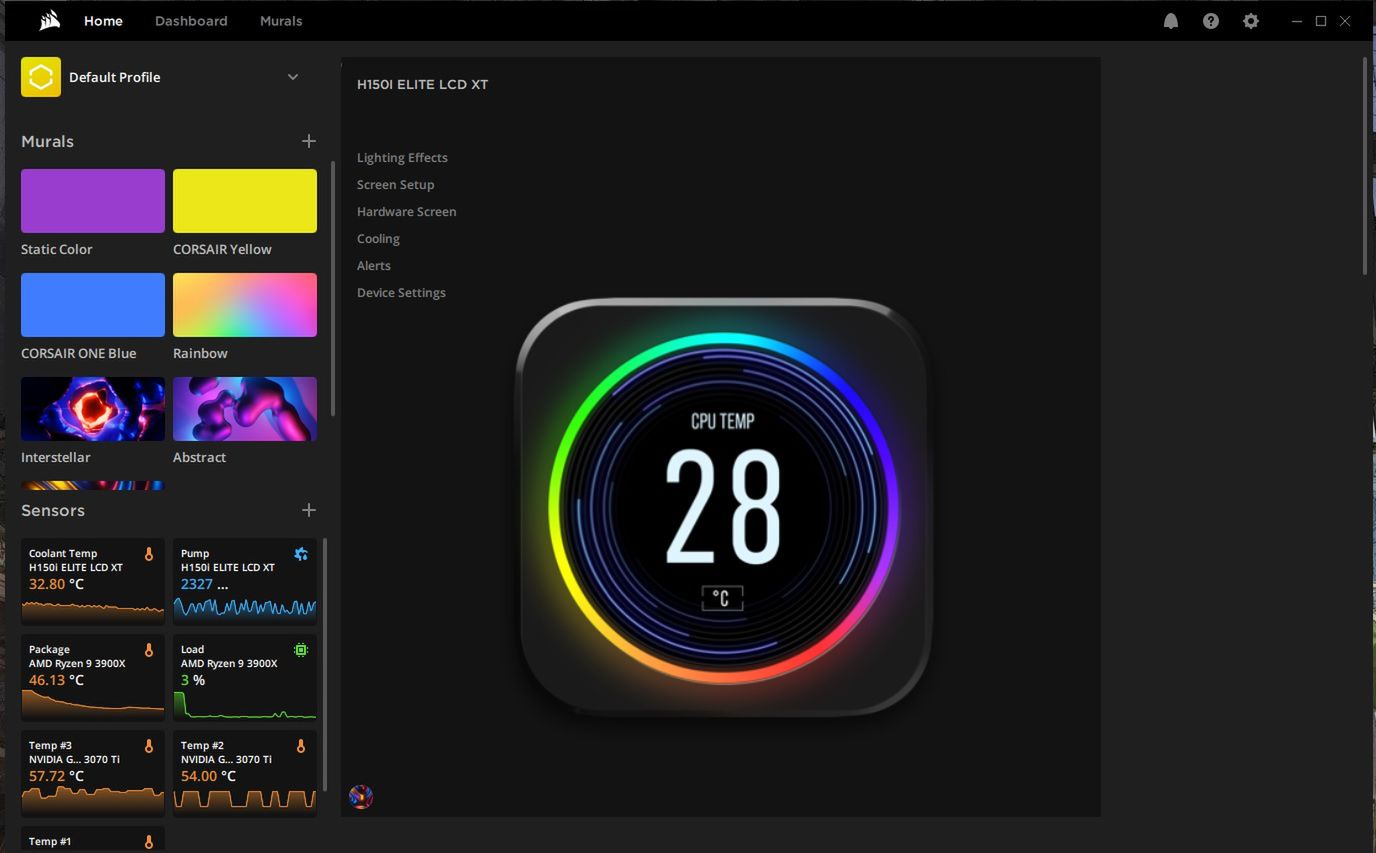
Task: Click the colorful mural icon under device
Action: pyautogui.click(x=361, y=797)
